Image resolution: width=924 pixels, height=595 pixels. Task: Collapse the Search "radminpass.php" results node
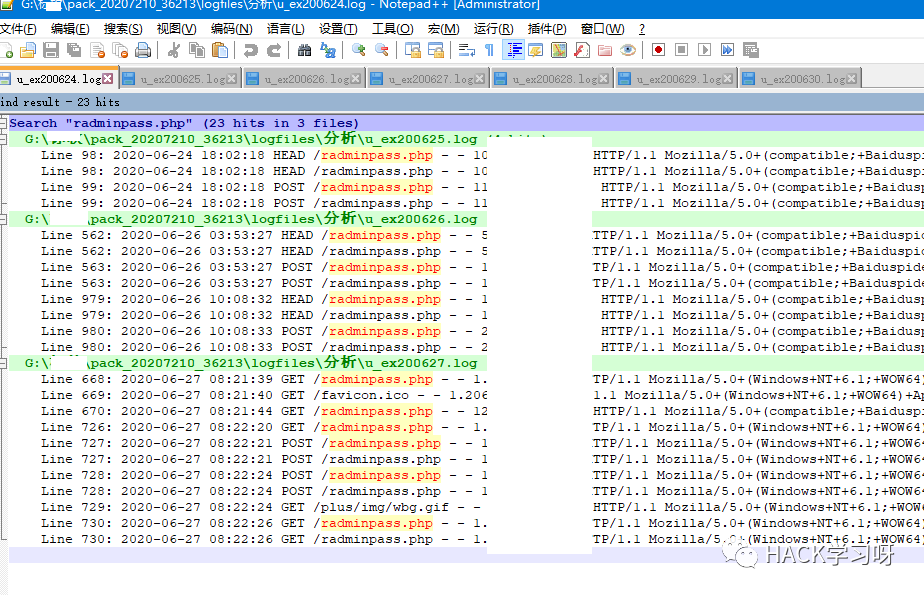click(x=3, y=123)
